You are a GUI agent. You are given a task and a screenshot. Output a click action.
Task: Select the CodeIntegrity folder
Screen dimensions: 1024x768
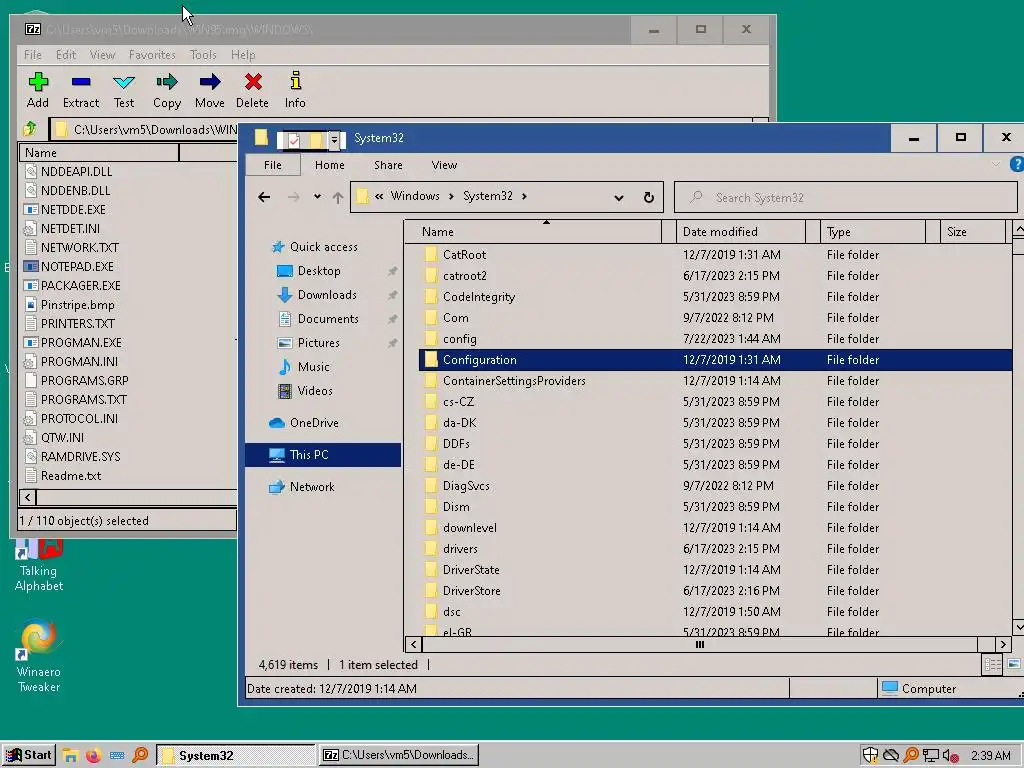coord(479,296)
